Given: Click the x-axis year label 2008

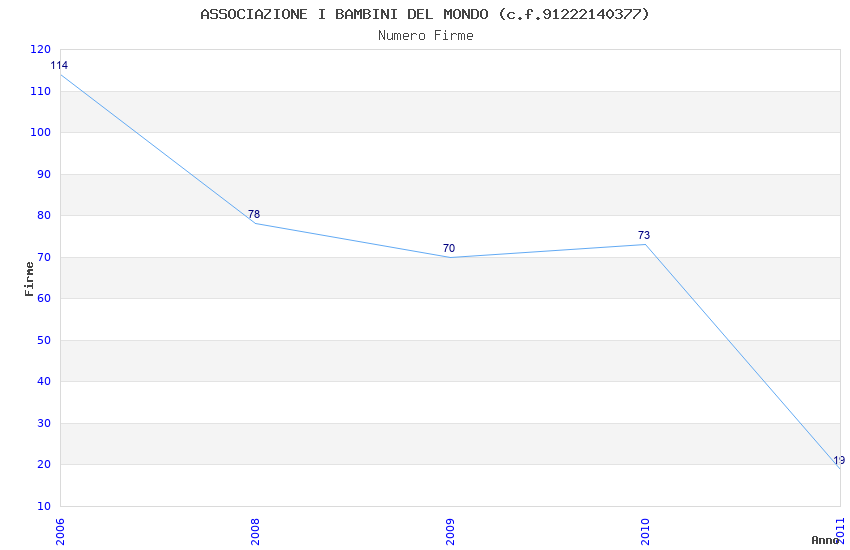Looking at the screenshot, I should tap(255, 532).
